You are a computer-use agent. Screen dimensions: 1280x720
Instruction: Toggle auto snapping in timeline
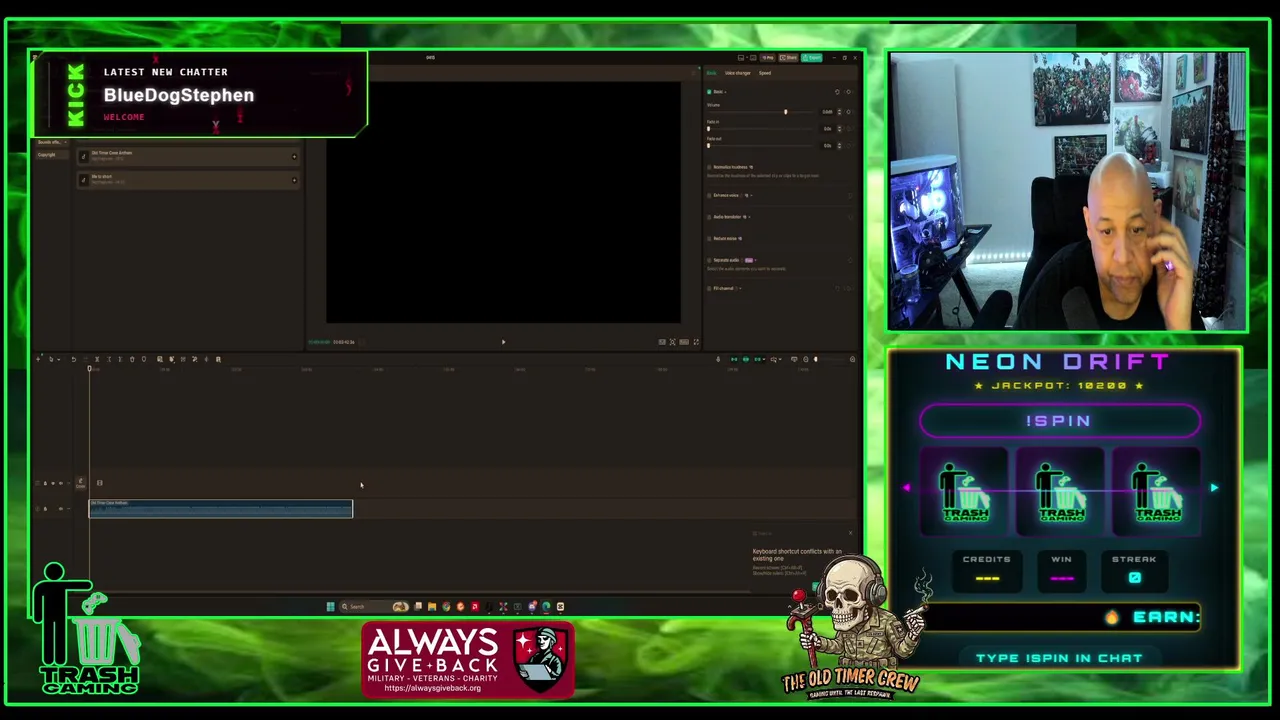point(746,359)
